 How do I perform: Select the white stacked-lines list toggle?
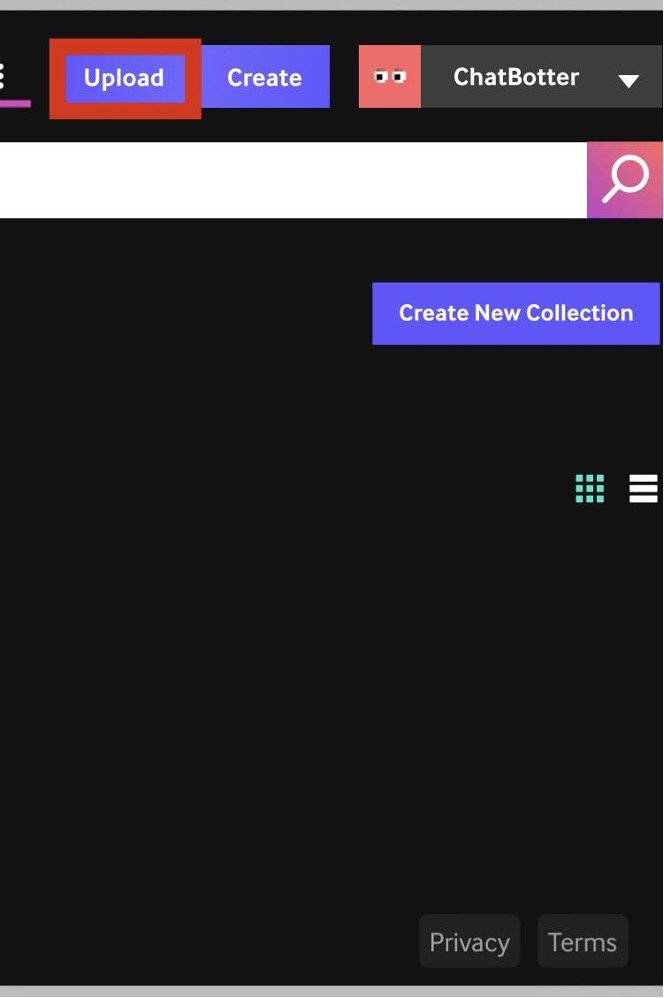click(644, 488)
